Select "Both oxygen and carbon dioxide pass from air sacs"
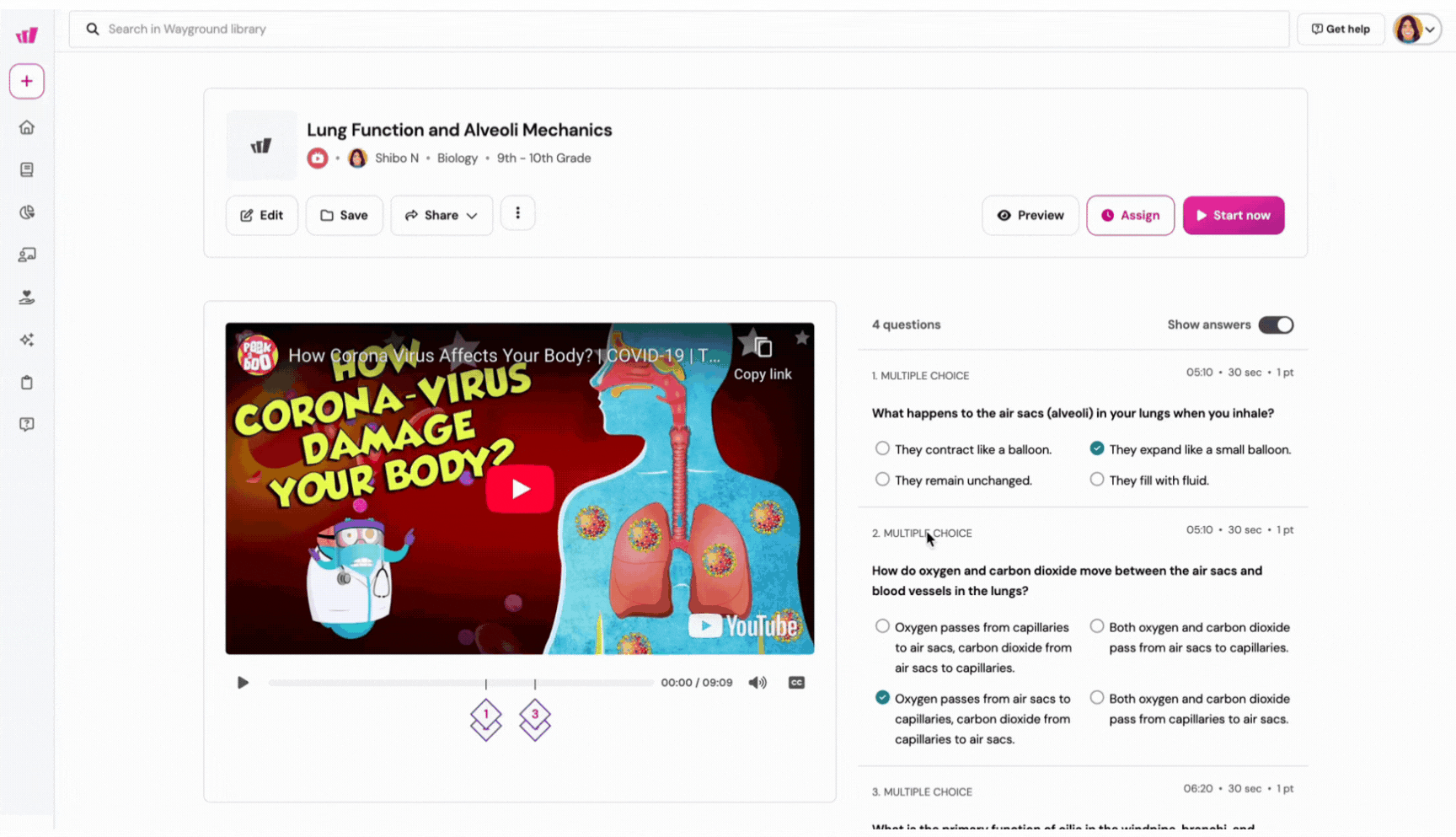This screenshot has height=837, width=1456. (1096, 626)
